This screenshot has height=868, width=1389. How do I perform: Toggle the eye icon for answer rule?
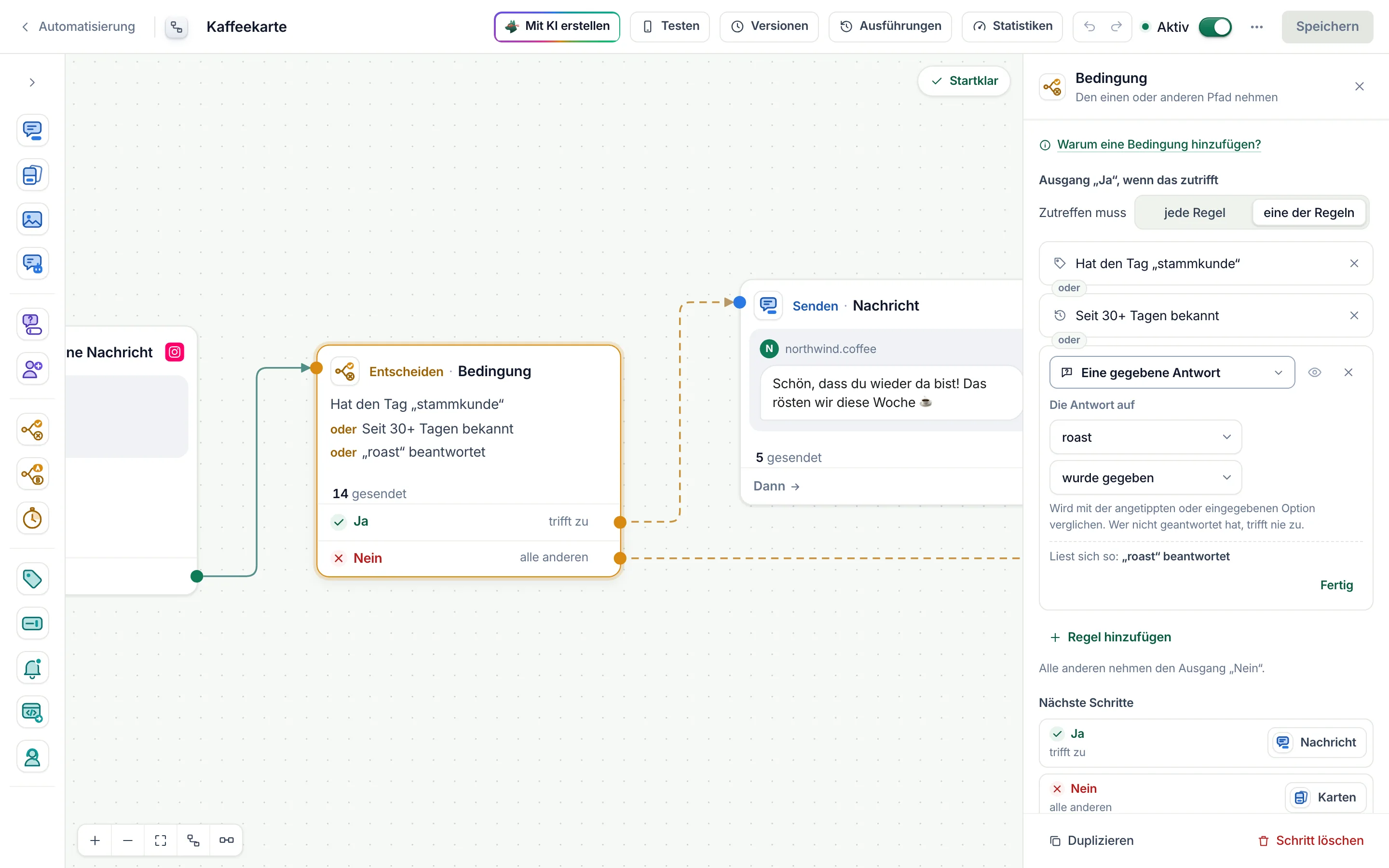[x=1314, y=373]
